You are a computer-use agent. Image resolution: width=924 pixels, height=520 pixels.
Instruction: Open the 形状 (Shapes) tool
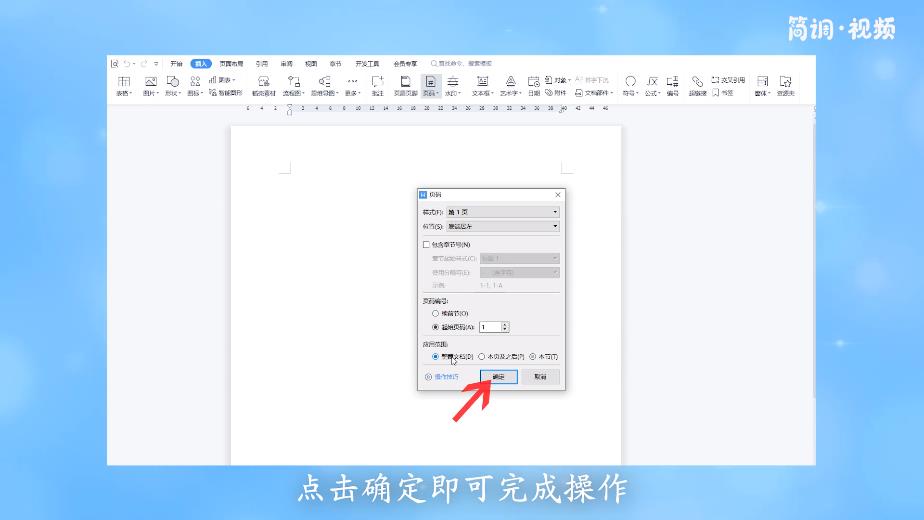pyautogui.click(x=172, y=84)
